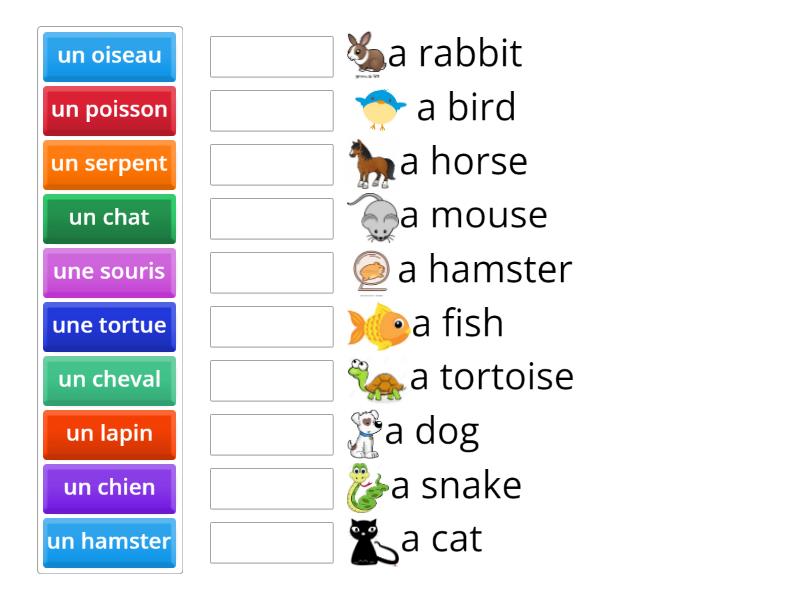The height and width of the screenshot is (600, 800).
Task: Select the hamster wheel picture
Action: click(368, 270)
